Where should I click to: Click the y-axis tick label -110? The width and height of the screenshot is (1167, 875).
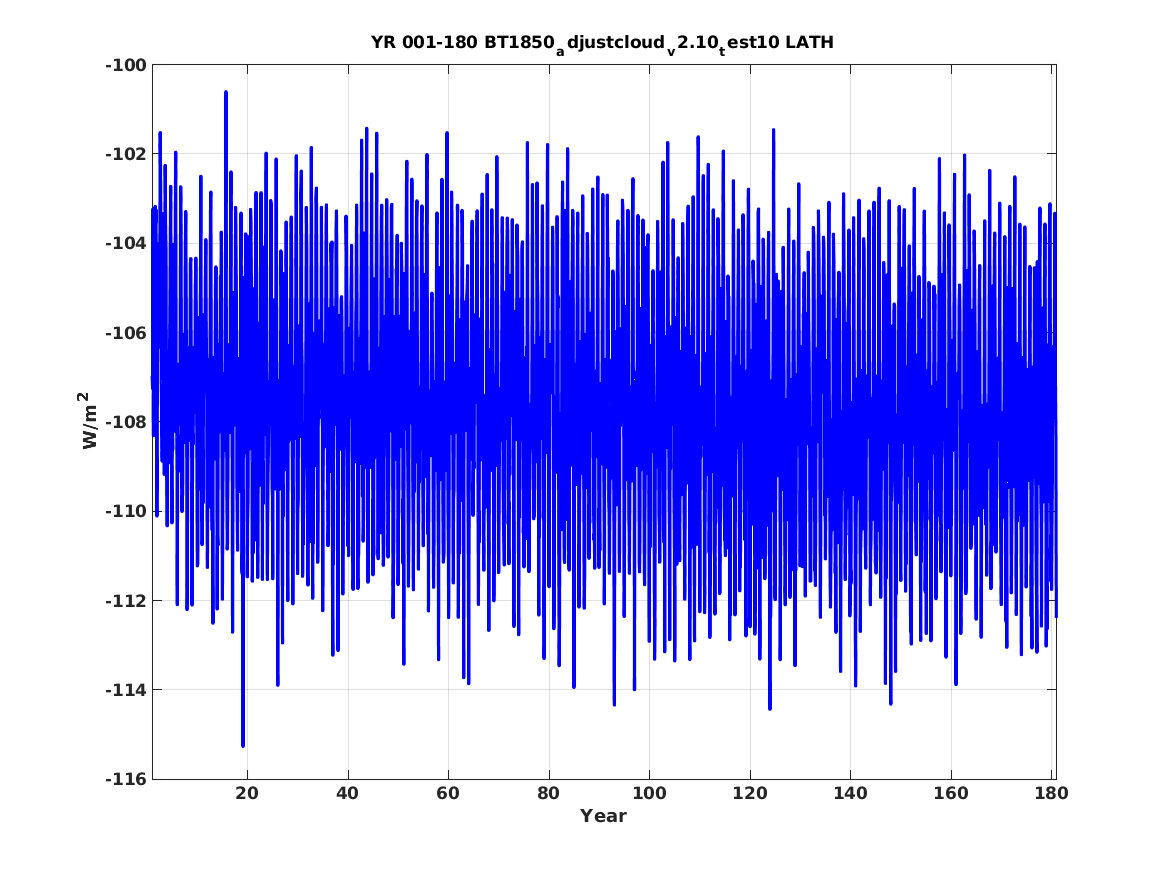tap(126, 511)
